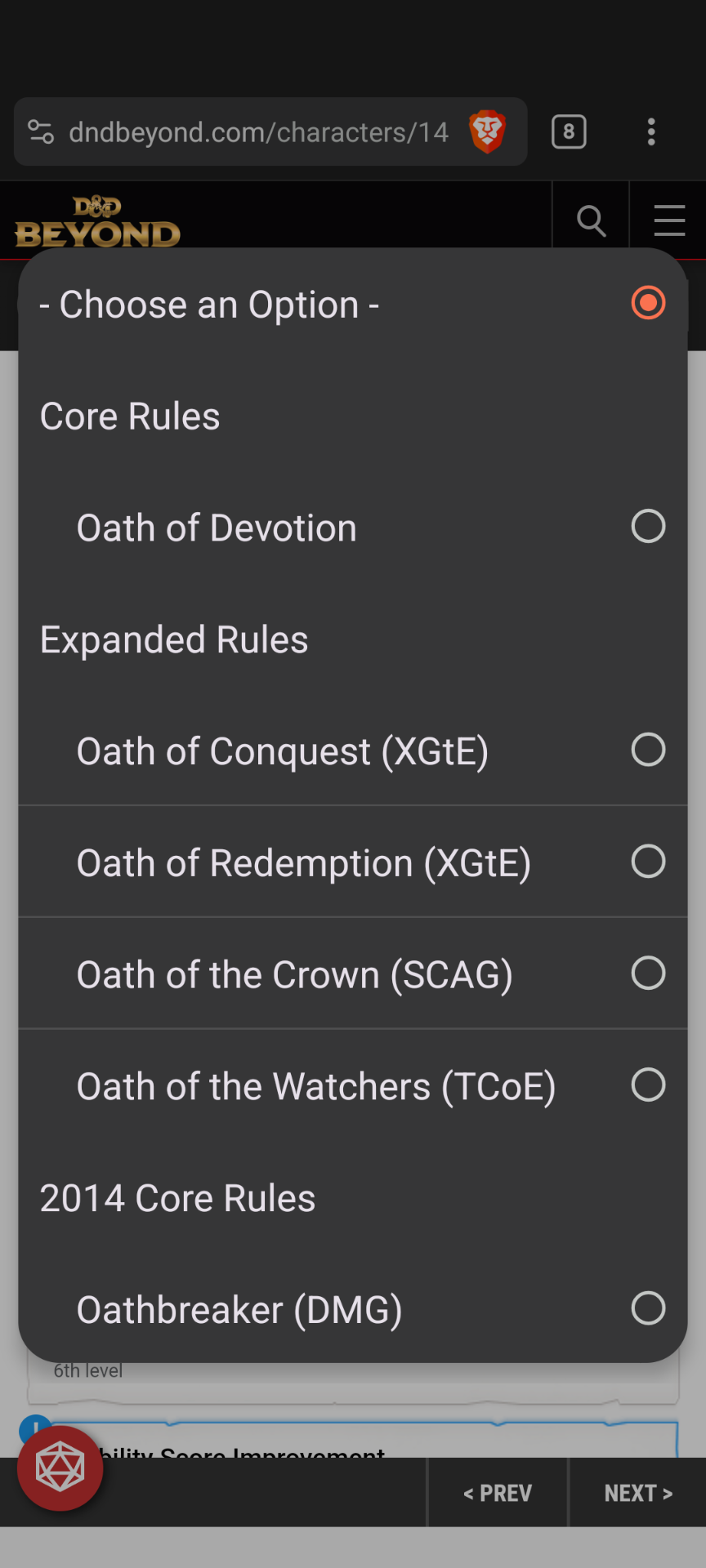Choose Oath of Redemption (XGtE) option

pyautogui.click(x=304, y=863)
